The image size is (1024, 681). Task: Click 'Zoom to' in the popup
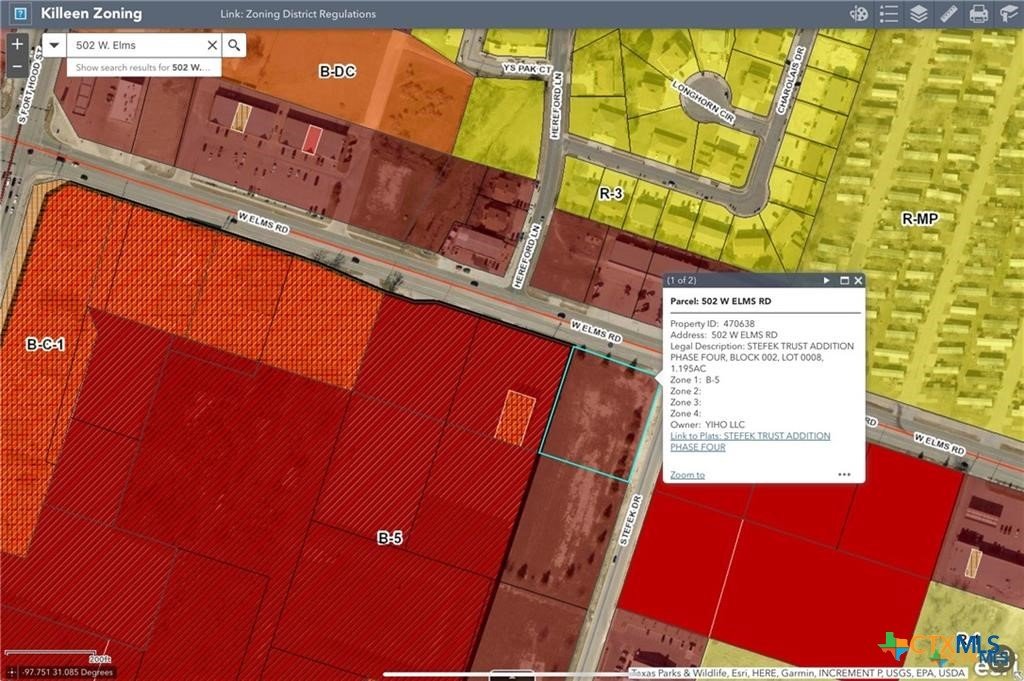tap(687, 475)
